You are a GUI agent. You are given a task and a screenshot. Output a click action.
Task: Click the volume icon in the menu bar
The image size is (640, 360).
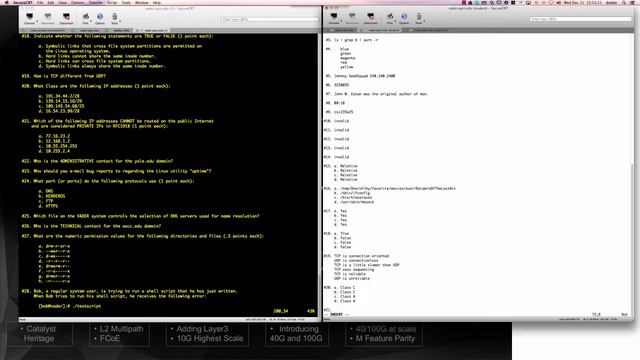tap(559, 2)
